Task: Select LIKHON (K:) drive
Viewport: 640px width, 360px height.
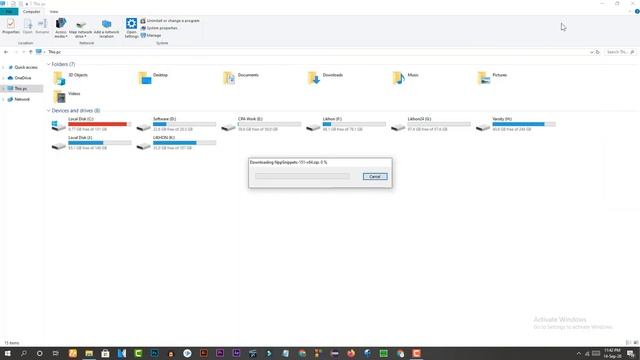Action: 176,143
